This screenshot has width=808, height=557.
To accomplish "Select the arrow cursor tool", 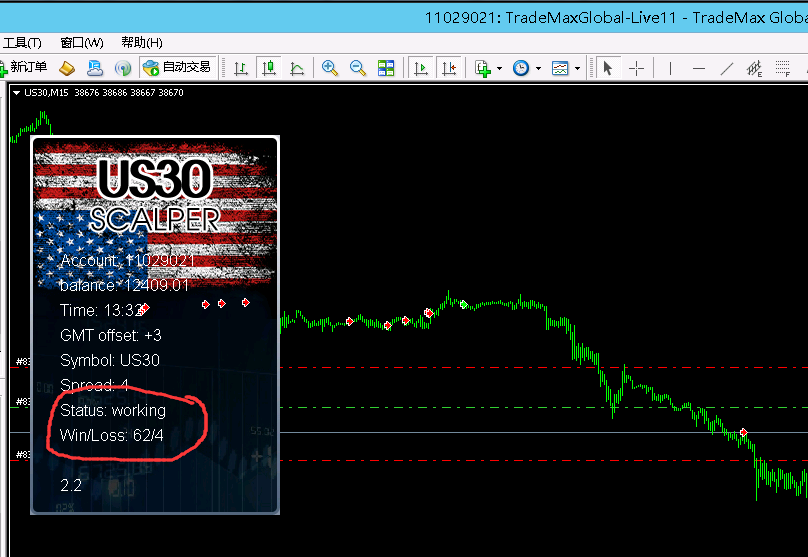I will 608,68.
